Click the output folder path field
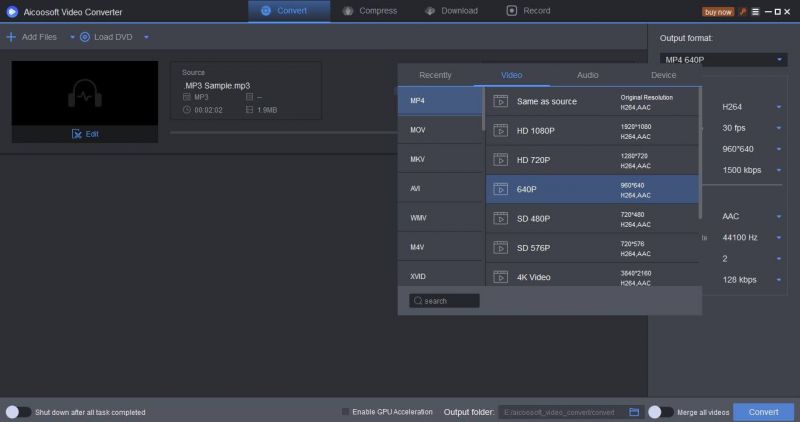Viewport: 800px width, 422px height. 563,412
